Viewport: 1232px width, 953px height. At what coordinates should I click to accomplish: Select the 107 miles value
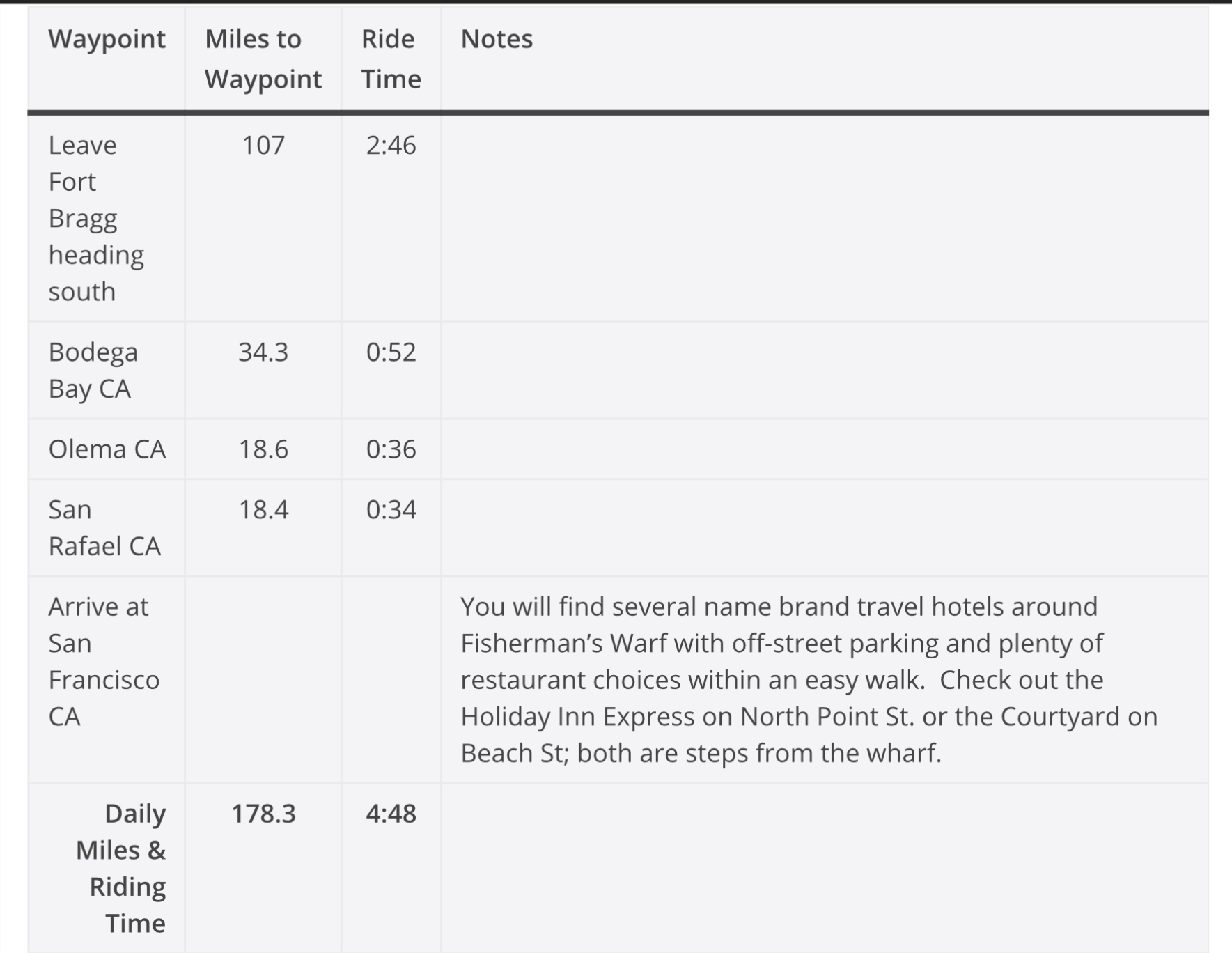[x=263, y=145]
